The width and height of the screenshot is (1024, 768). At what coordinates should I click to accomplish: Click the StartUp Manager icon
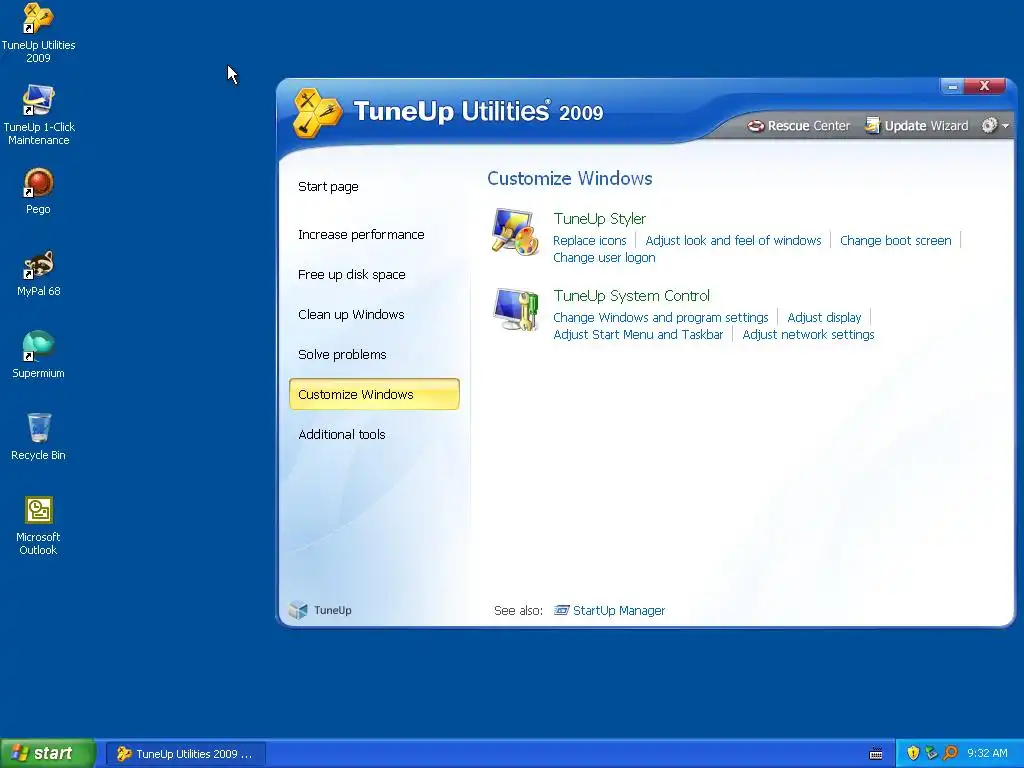tap(561, 610)
